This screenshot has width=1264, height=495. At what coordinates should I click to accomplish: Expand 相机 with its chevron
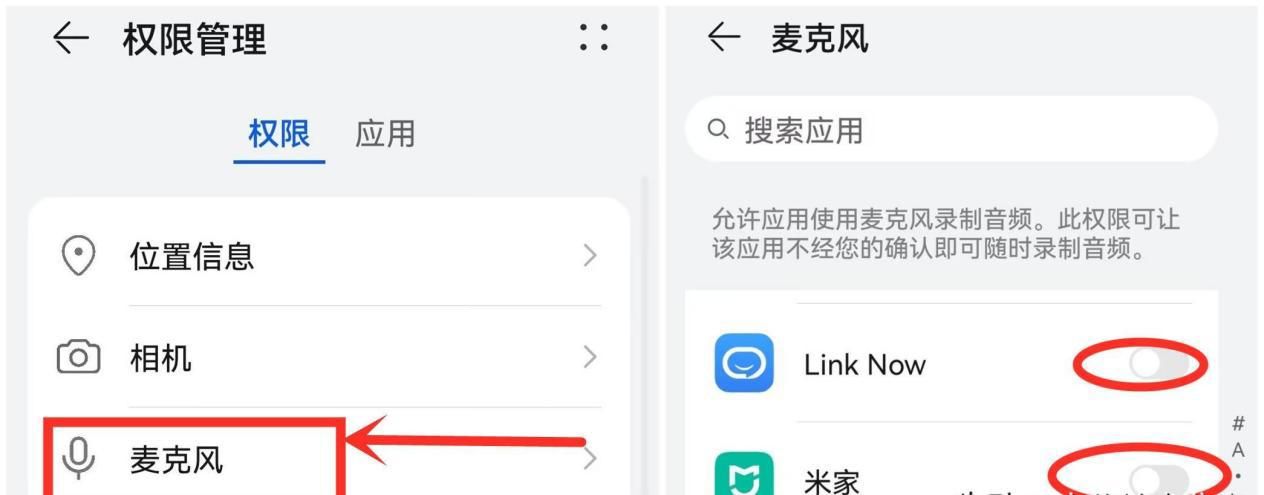tap(590, 357)
